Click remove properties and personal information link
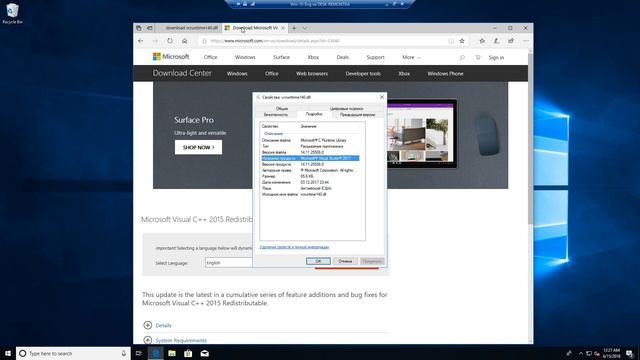The height and width of the screenshot is (360, 640). click(x=294, y=247)
